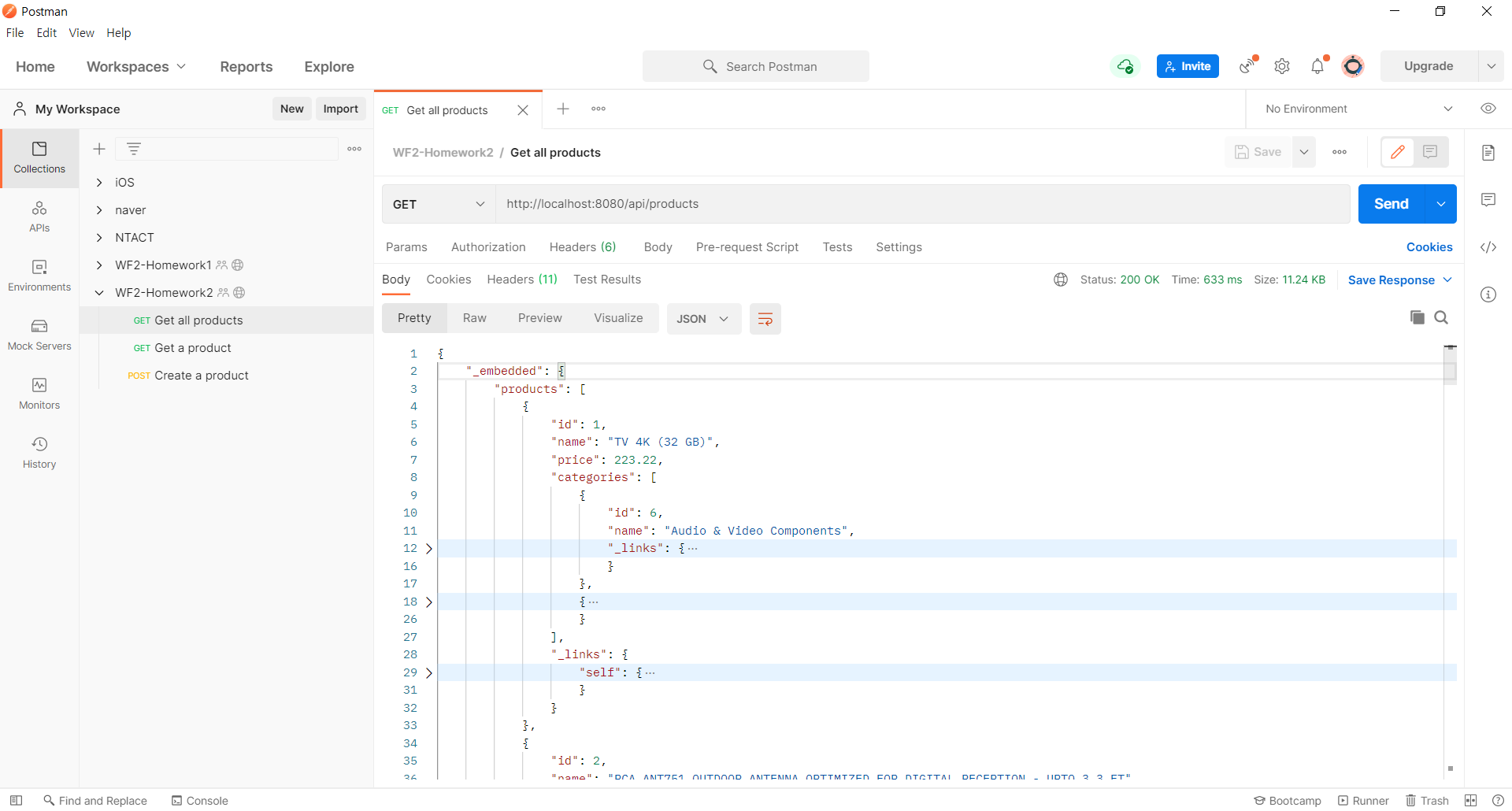The height and width of the screenshot is (811, 1512).
Task: Switch to Pre-request Script tab
Action: click(747, 247)
